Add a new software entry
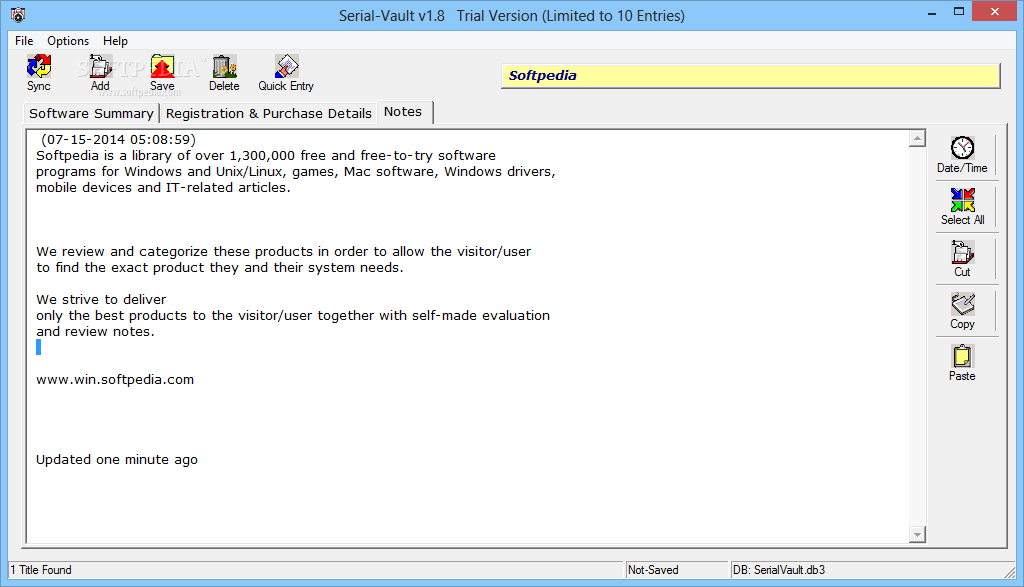 (100, 72)
